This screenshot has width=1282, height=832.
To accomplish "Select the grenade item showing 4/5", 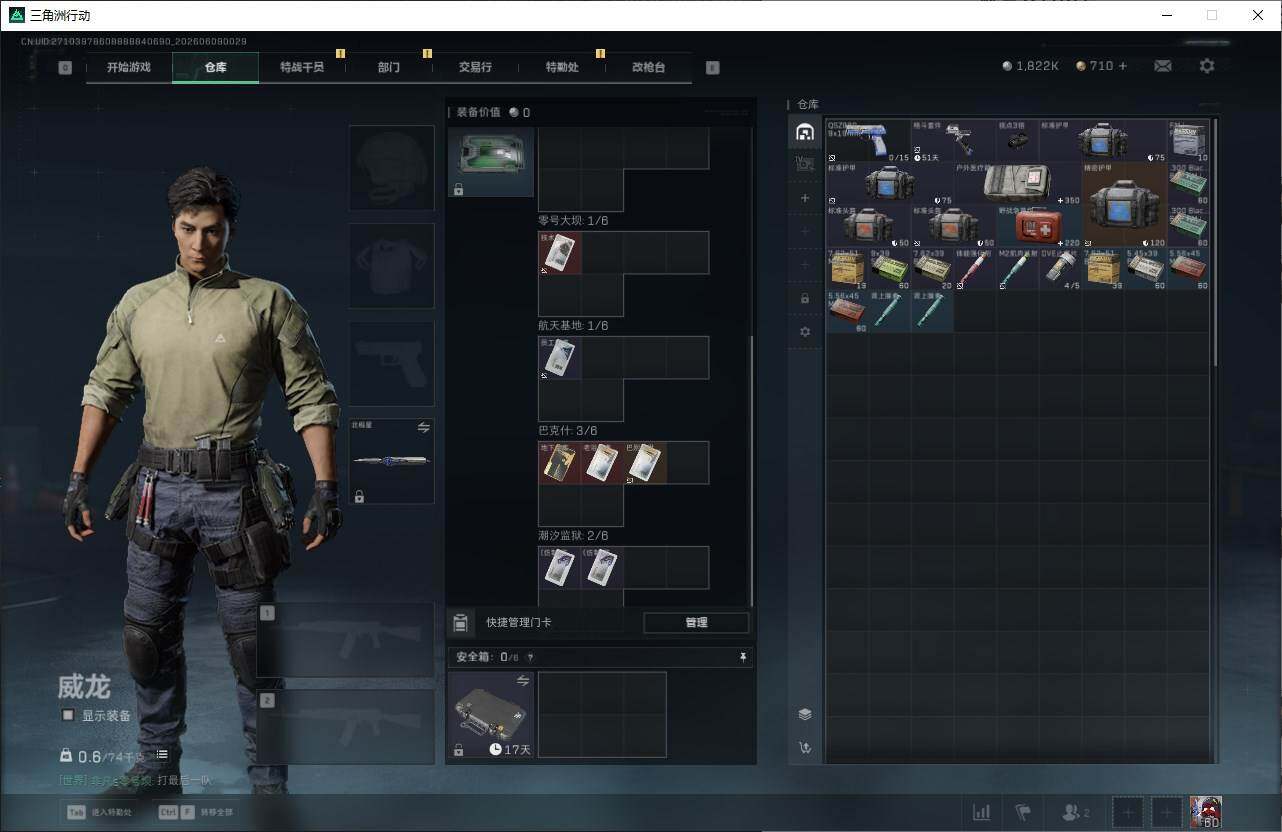I will (1060, 269).
